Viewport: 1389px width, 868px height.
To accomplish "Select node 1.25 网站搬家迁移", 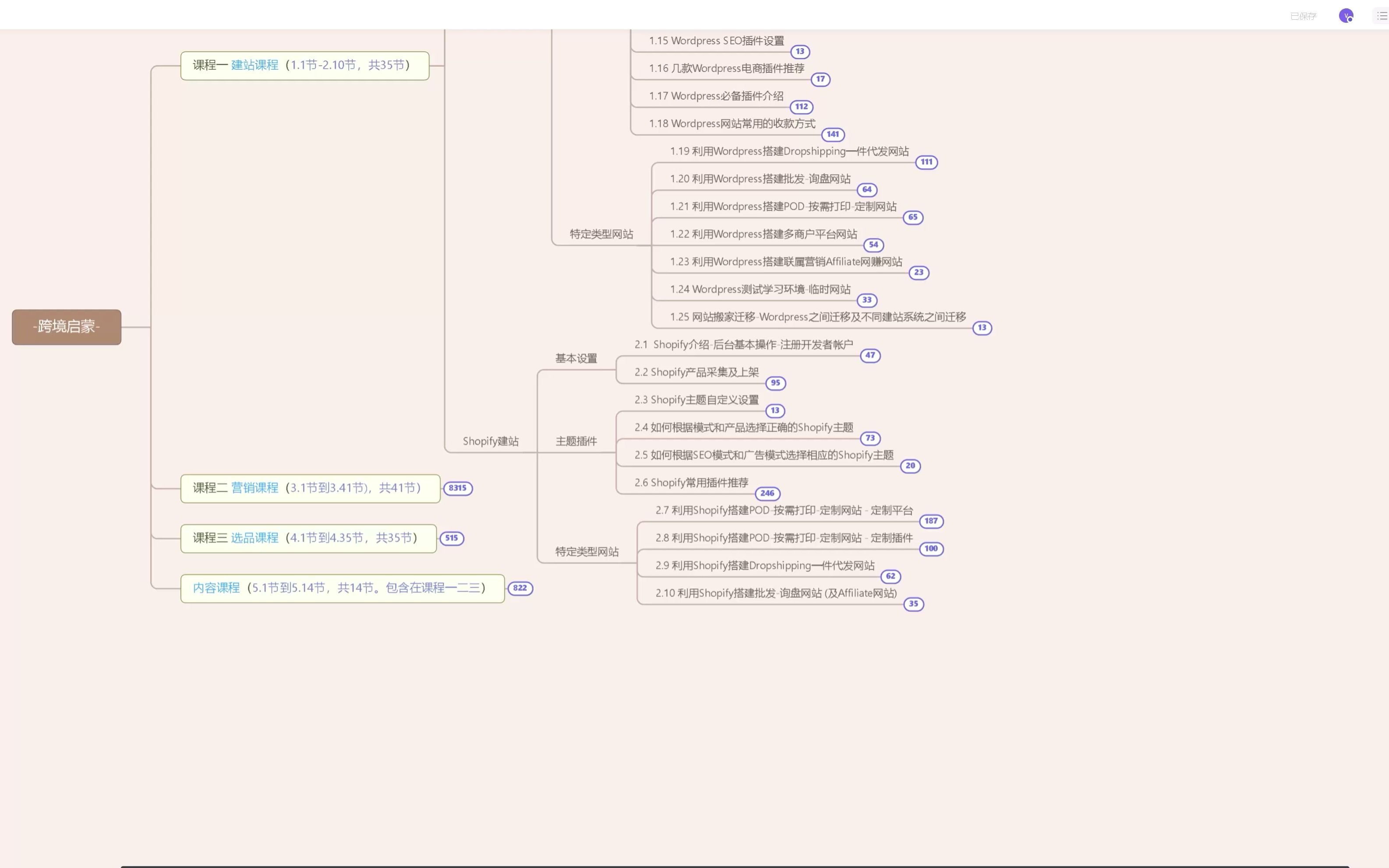I will click(x=818, y=316).
